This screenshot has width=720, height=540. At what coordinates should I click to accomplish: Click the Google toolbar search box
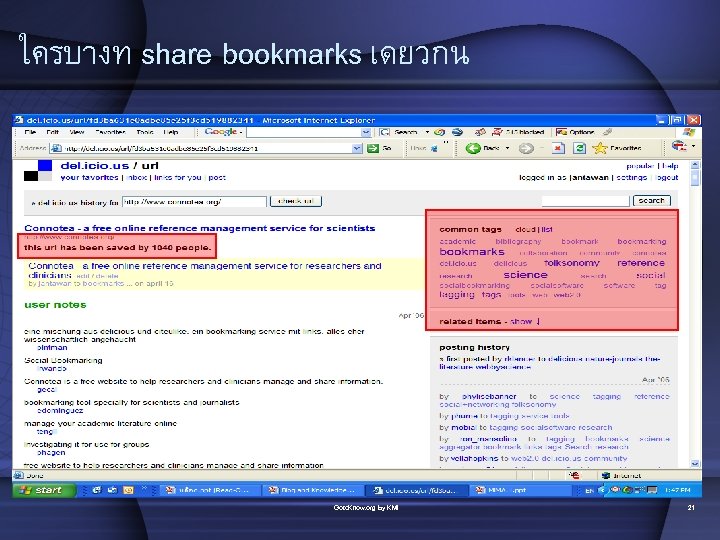click(304, 132)
